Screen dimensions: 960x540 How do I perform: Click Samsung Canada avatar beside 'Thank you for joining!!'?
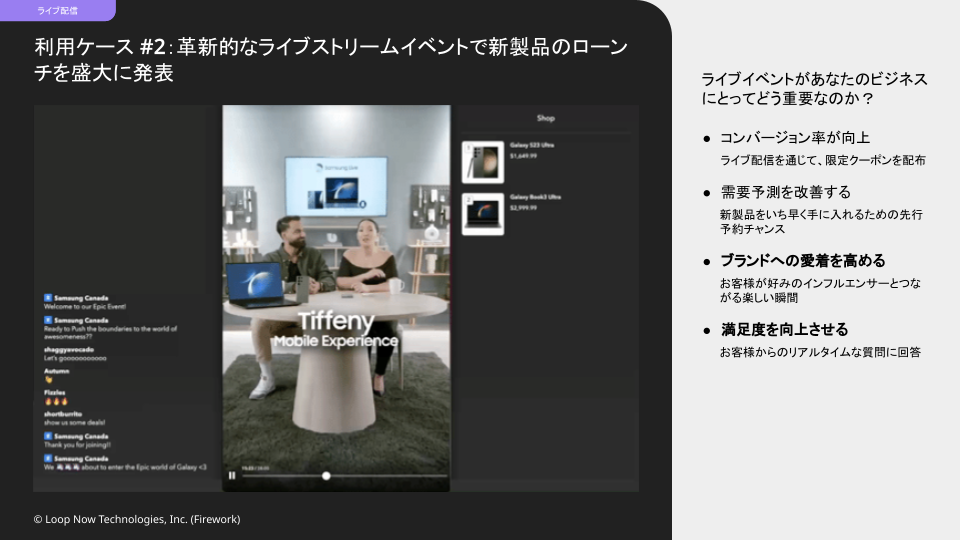pyautogui.click(x=48, y=436)
